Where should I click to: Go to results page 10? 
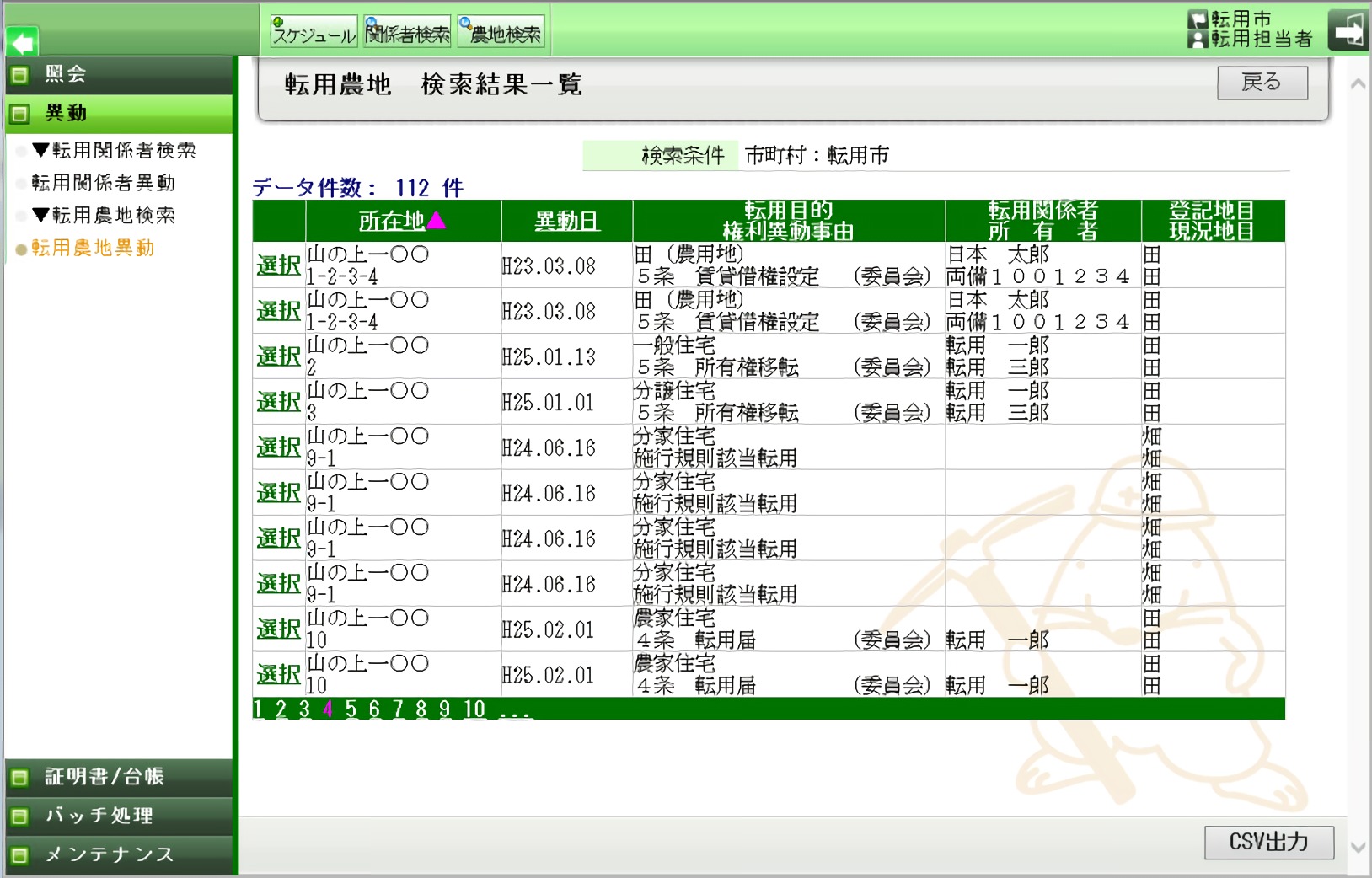tap(474, 709)
